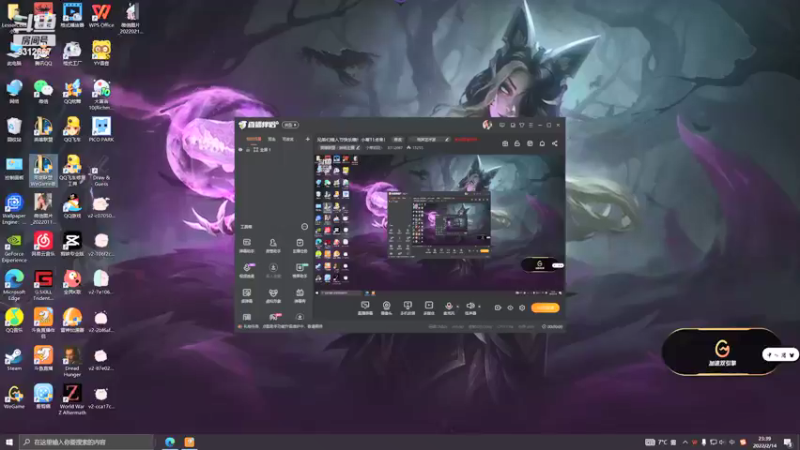The height and width of the screenshot is (450, 800).
Task: Open the orange Douyu icon on the taskbar
Action: 189,442
